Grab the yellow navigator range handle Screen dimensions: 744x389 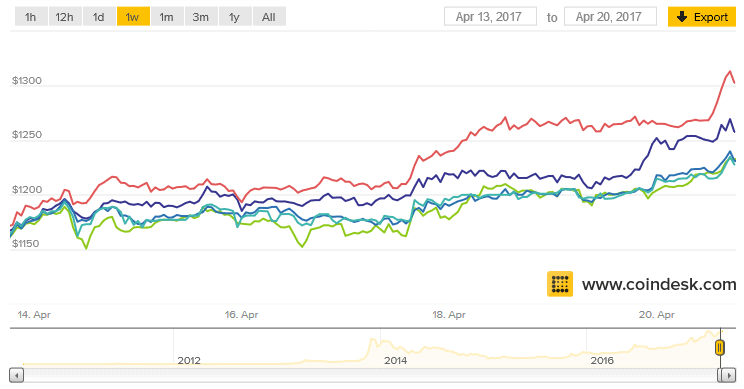click(719, 347)
